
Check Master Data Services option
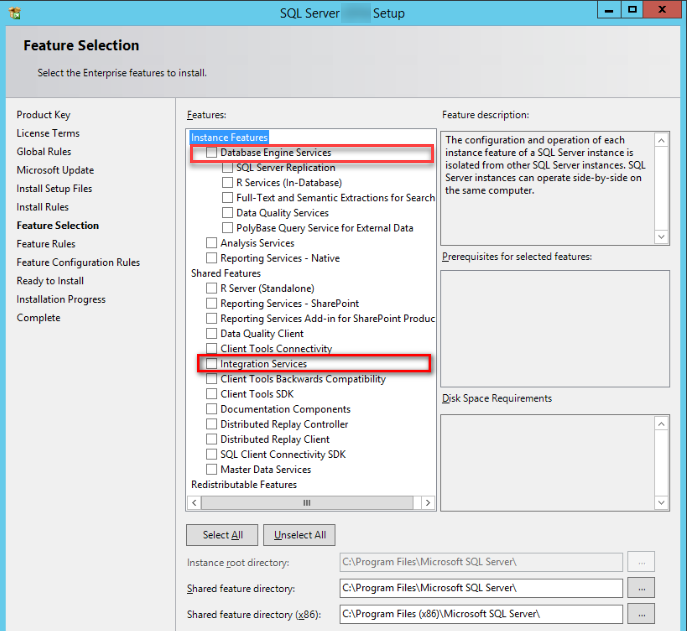pyautogui.click(x=211, y=469)
